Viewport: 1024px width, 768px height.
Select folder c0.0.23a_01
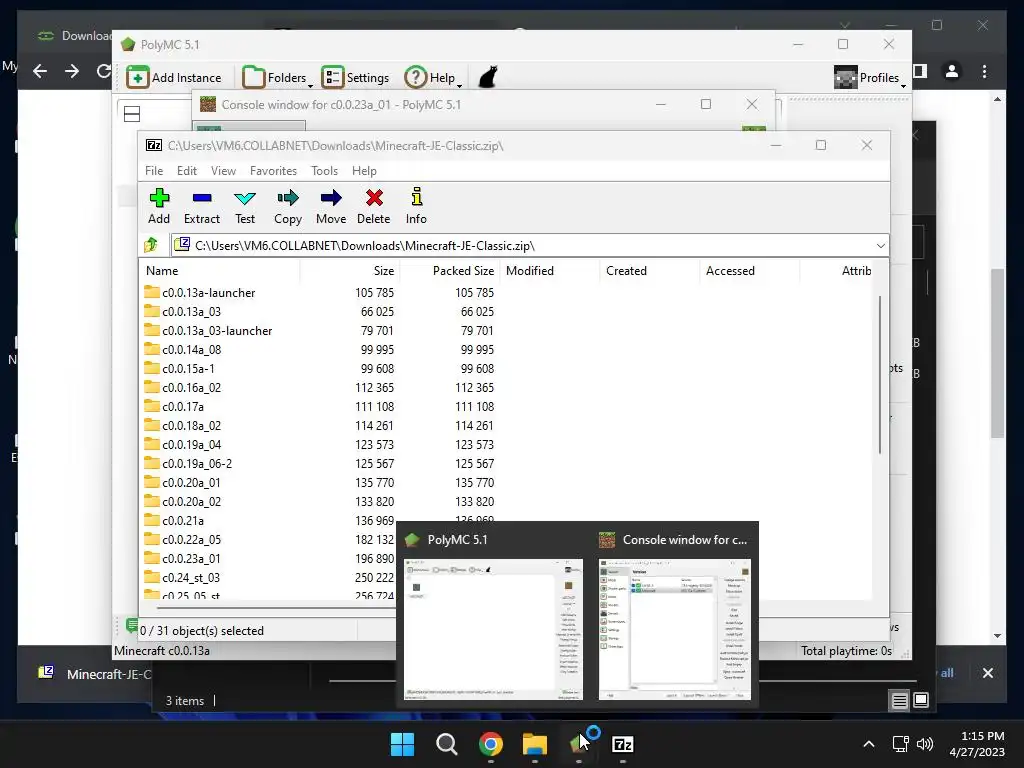pos(191,558)
